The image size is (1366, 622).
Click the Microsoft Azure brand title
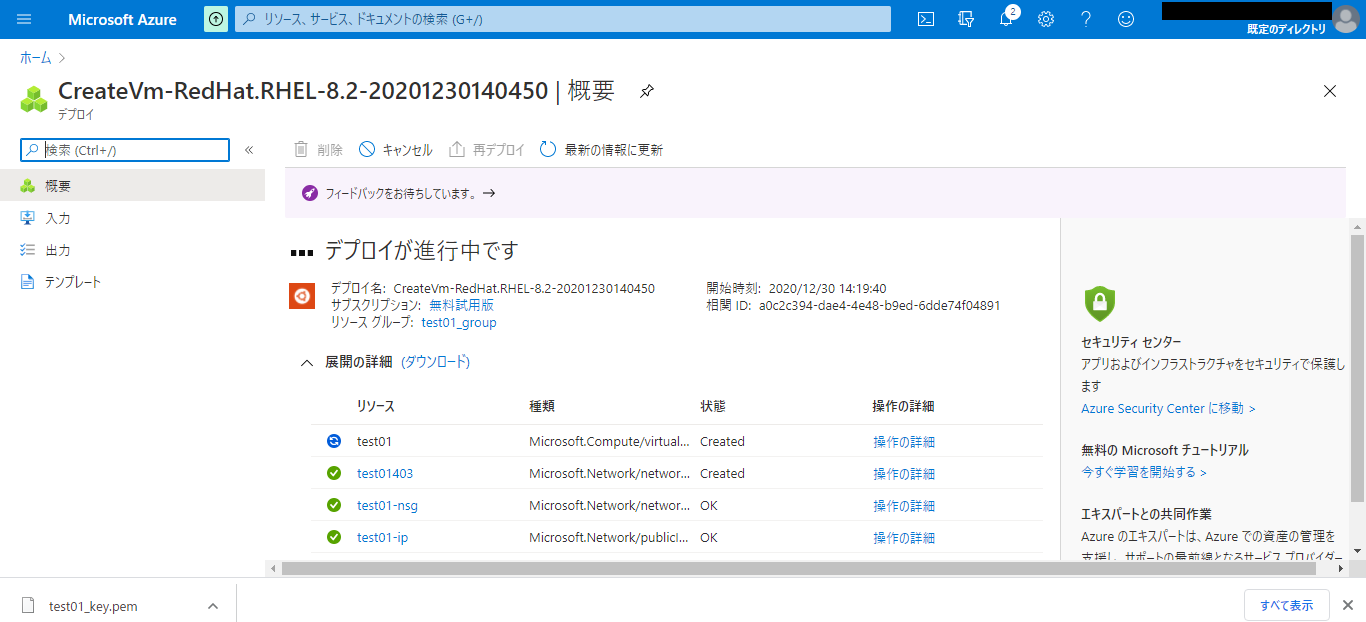click(x=122, y=19)
